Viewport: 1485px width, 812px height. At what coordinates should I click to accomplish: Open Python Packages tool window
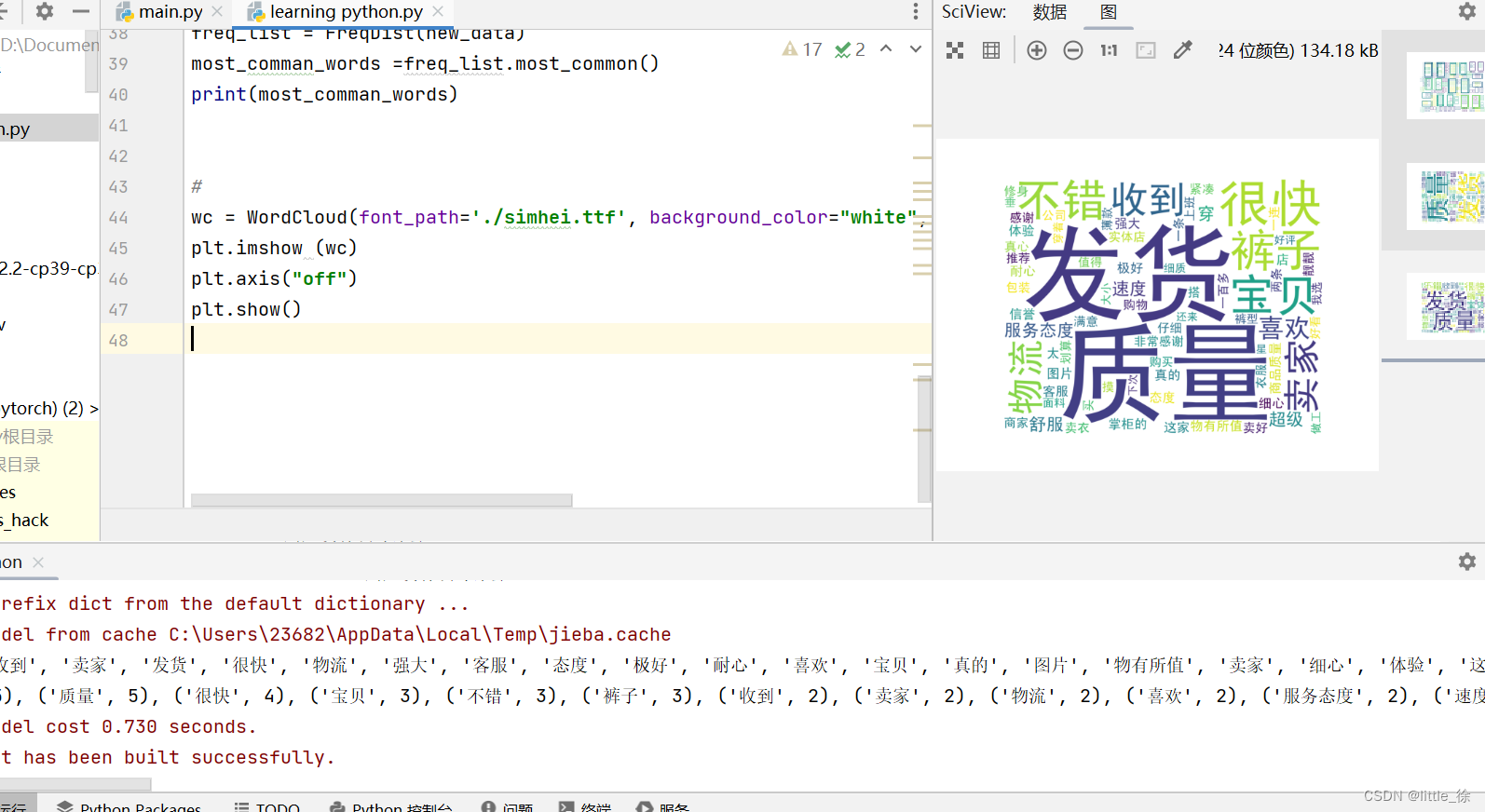(x=129, y=806)
